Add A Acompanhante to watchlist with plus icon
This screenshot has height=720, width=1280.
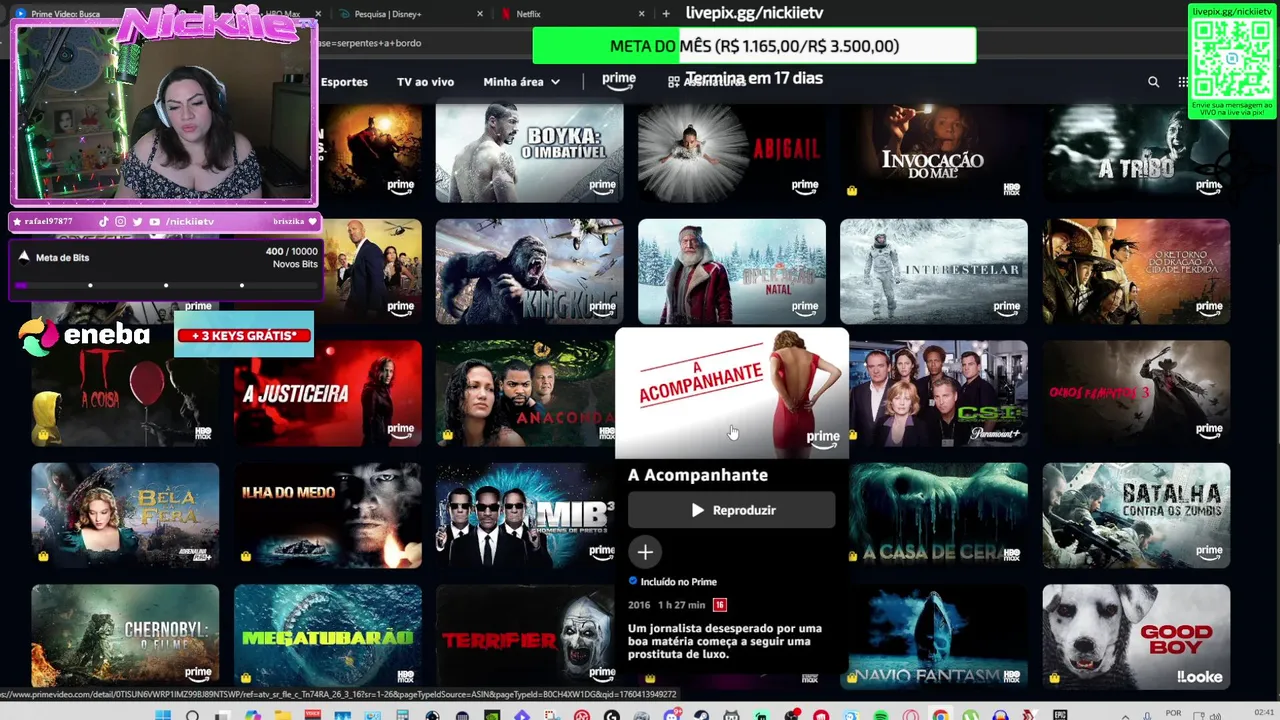[645, 552]
